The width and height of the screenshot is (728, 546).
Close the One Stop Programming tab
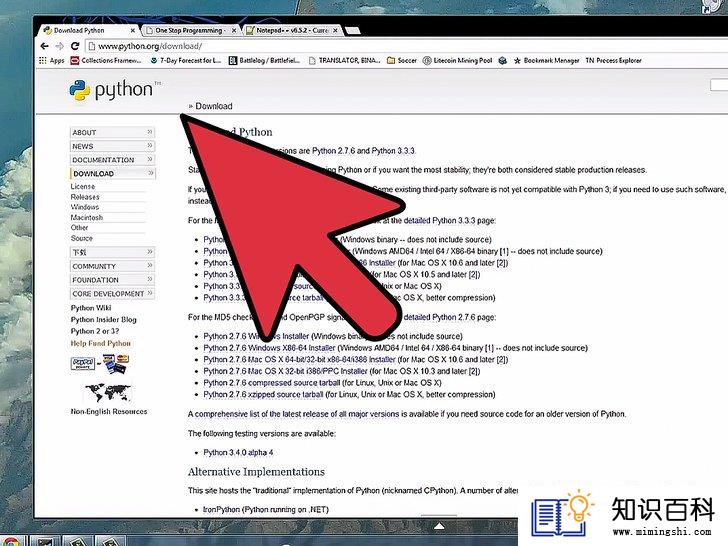point(234,30)
